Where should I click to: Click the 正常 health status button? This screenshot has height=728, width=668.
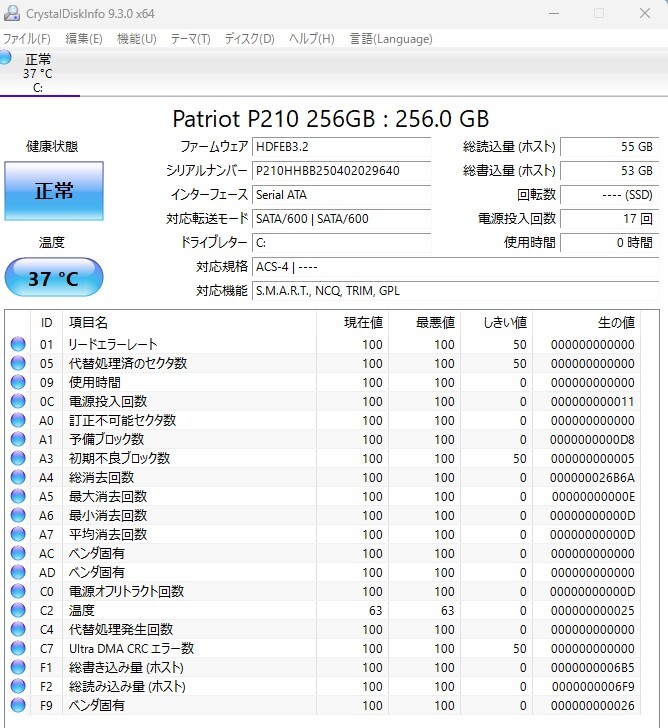click(x=54, y=191)
